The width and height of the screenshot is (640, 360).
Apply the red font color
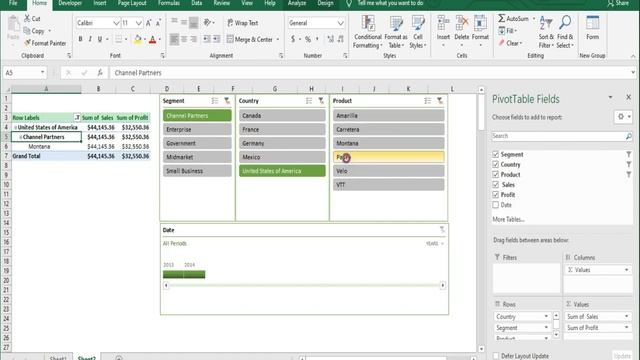(153, 39)
